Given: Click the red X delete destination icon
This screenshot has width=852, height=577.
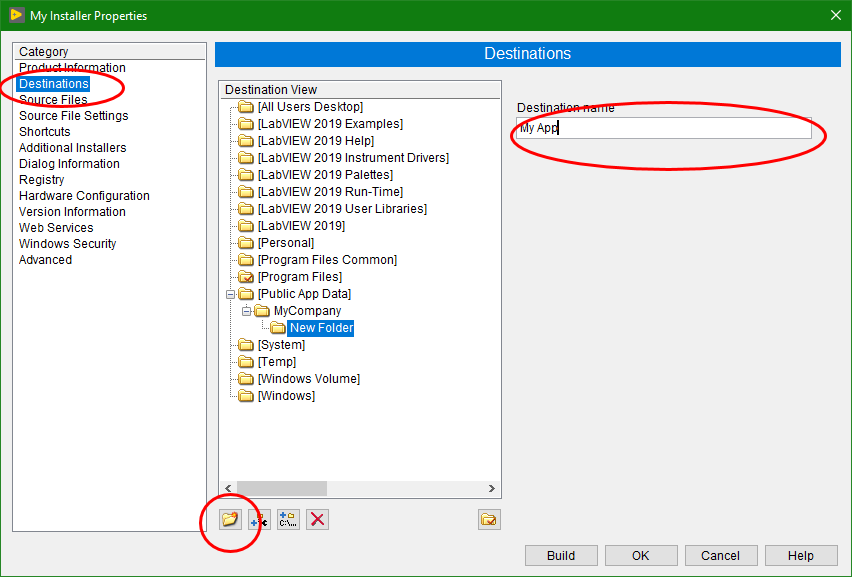Looking at the screenshot, I should point(317,519).
